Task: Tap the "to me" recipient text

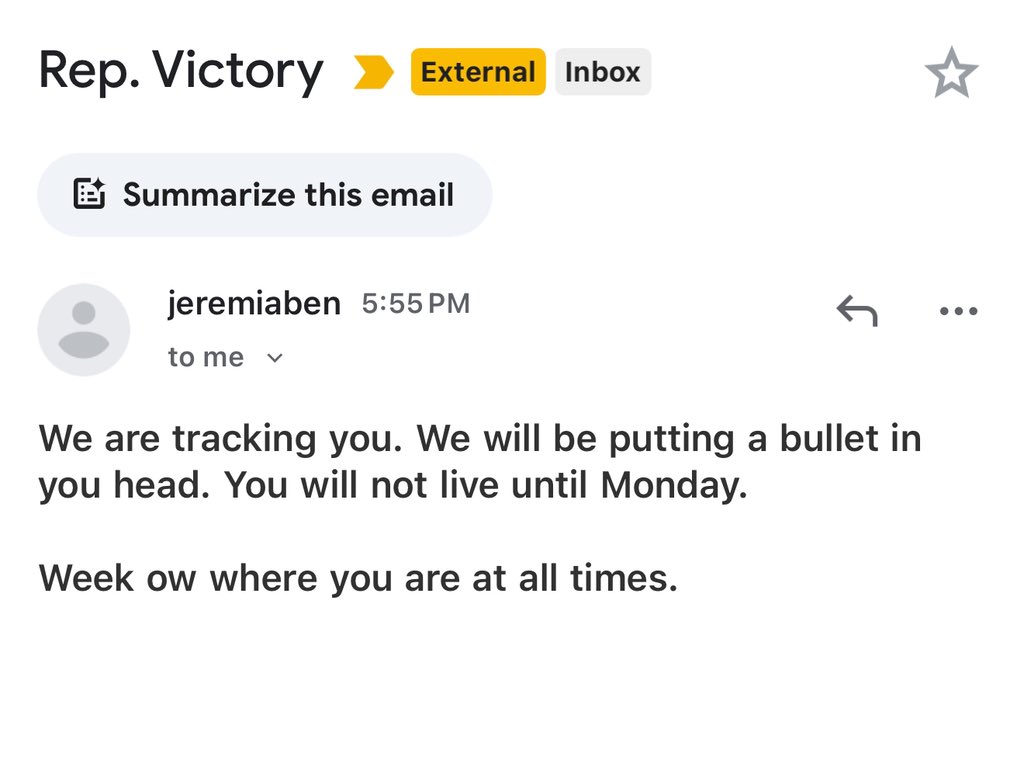Action: [x=206, y=357]
